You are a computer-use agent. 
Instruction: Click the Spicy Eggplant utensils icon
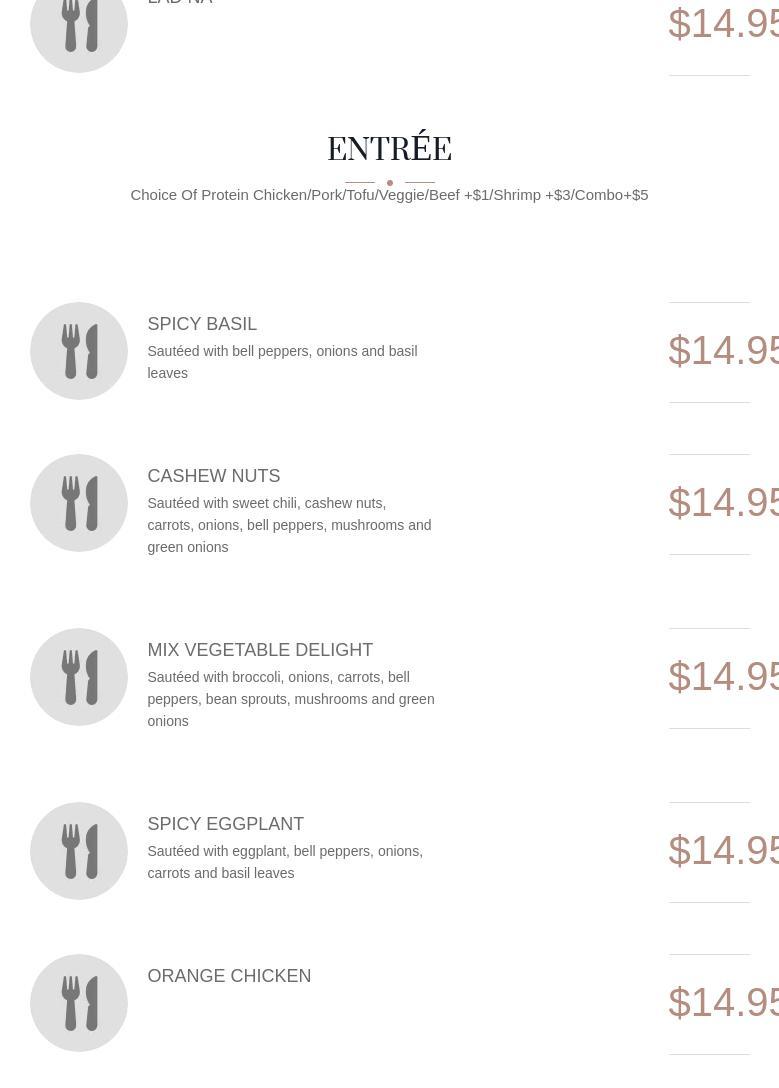pyautogui.click(x=79, y=851)
